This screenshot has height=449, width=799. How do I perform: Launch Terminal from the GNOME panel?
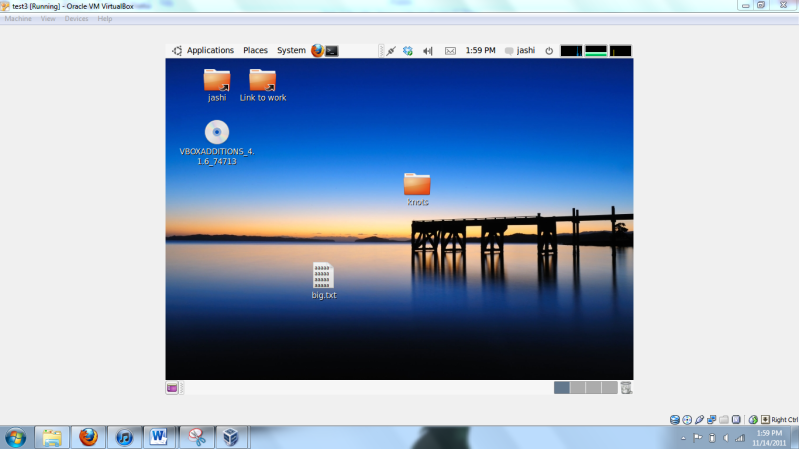[332, 50]
